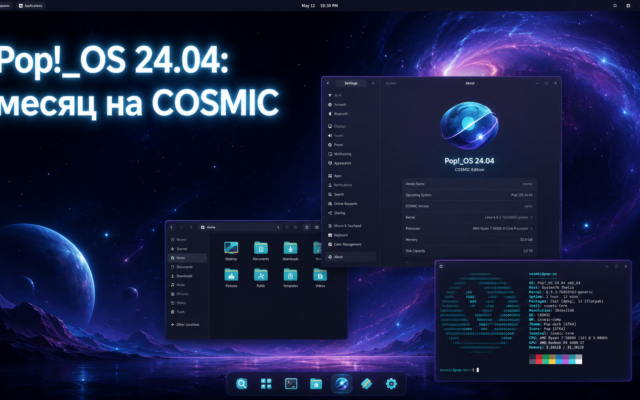640x400 pixels.
Task: Click the dropdown arrow beside Settings title
Action: click(x=373, y=83)
